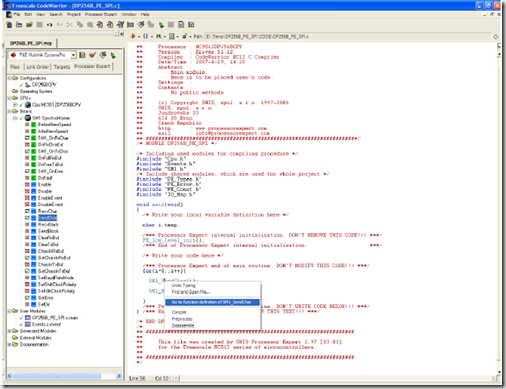Choose Go to function definition of SM1_SendChar

(x=212, y=302)
